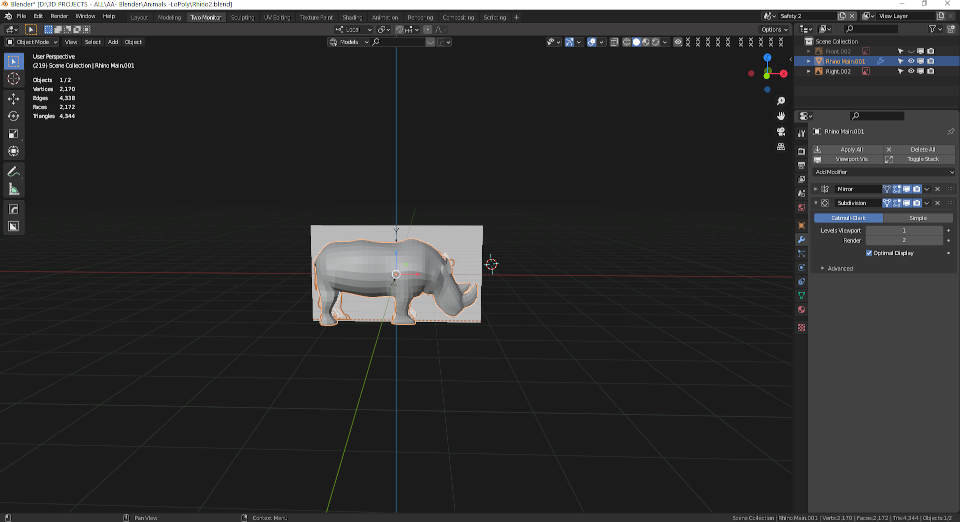The image size is (960, 522).
Task: Switch to the Shading workspace tab
Action: [x=352, y=18]
